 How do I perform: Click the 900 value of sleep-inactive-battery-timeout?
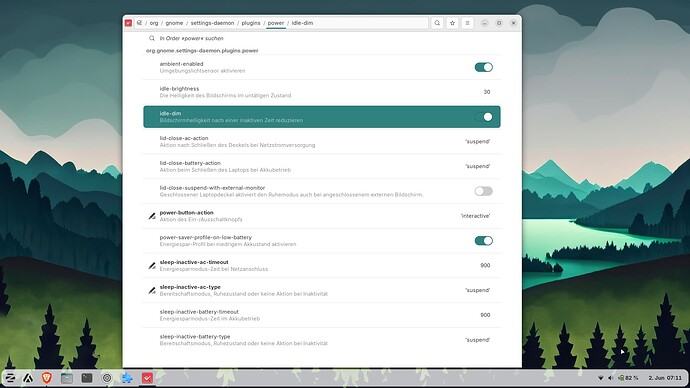pyautogui.click(x=485, y=315)
